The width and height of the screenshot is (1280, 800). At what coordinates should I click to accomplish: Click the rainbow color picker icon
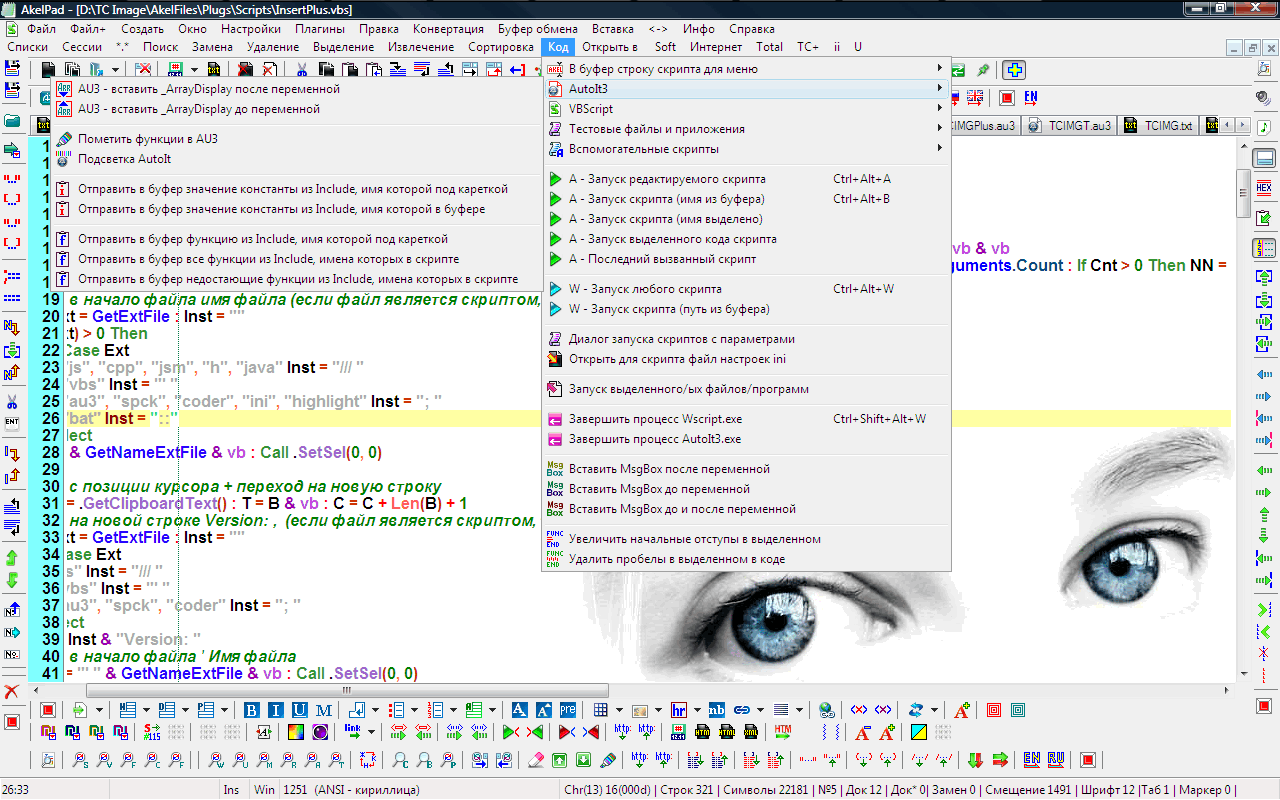(297, 732)
